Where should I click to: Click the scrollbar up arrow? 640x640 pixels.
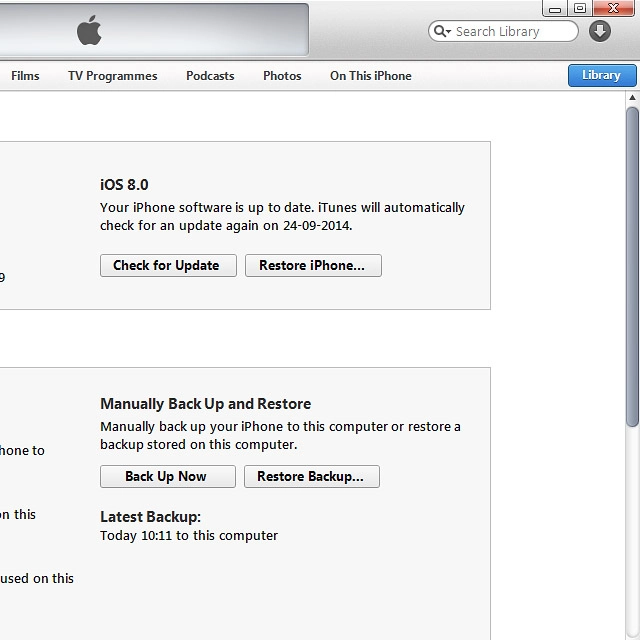tap(632, 99)
